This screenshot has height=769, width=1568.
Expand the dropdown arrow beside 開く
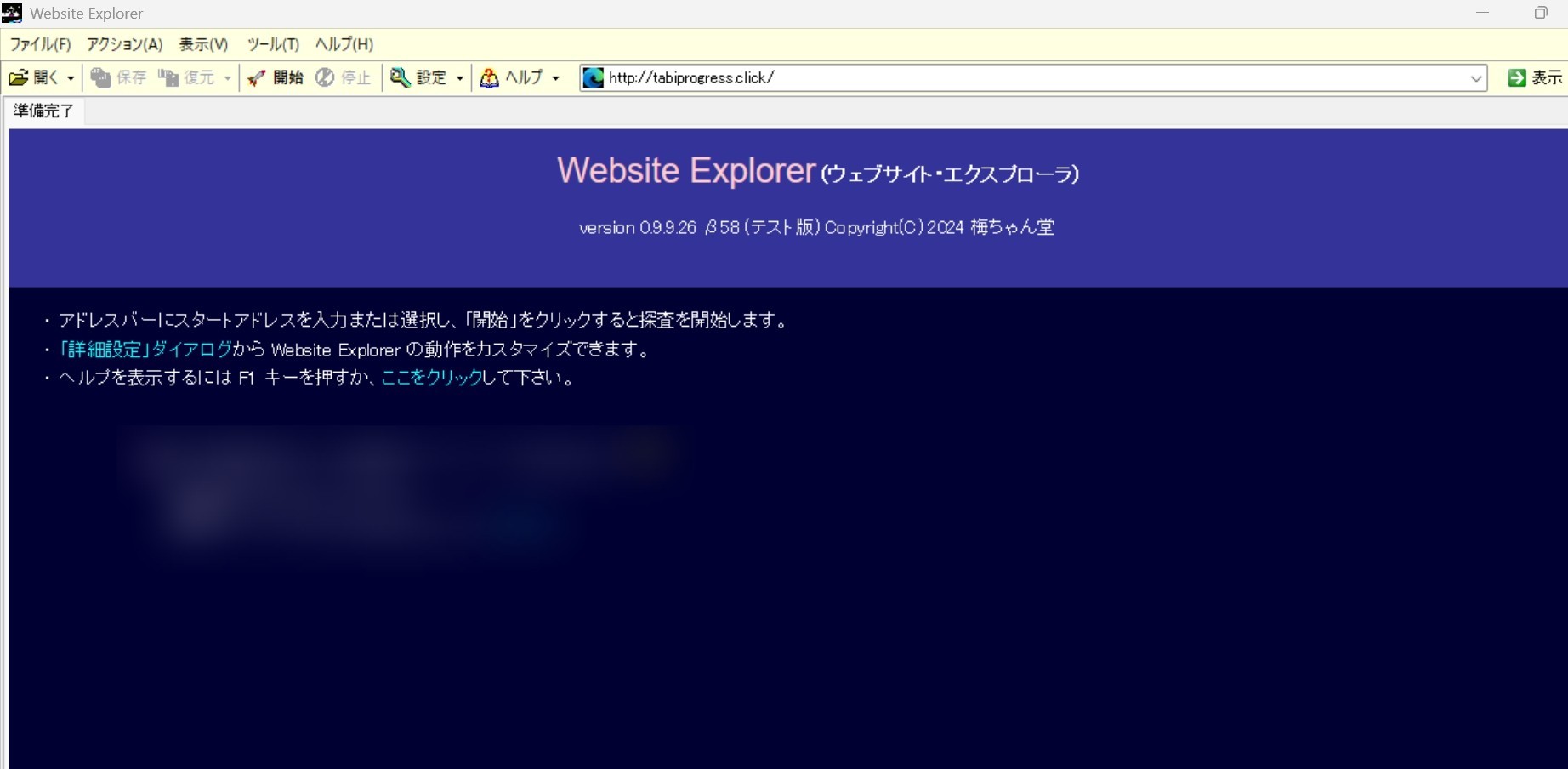point(71,78)
